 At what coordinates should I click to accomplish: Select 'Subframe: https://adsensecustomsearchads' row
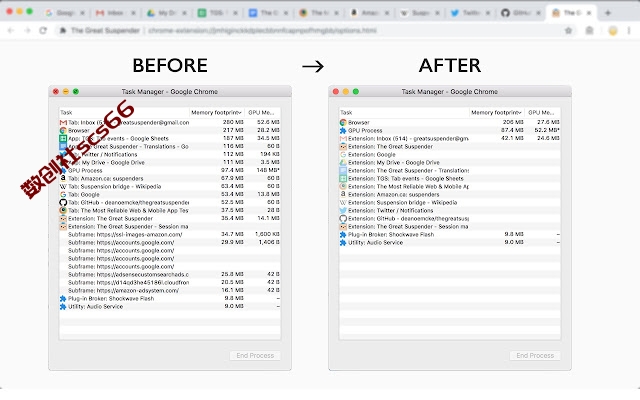[x=170, y=274]
